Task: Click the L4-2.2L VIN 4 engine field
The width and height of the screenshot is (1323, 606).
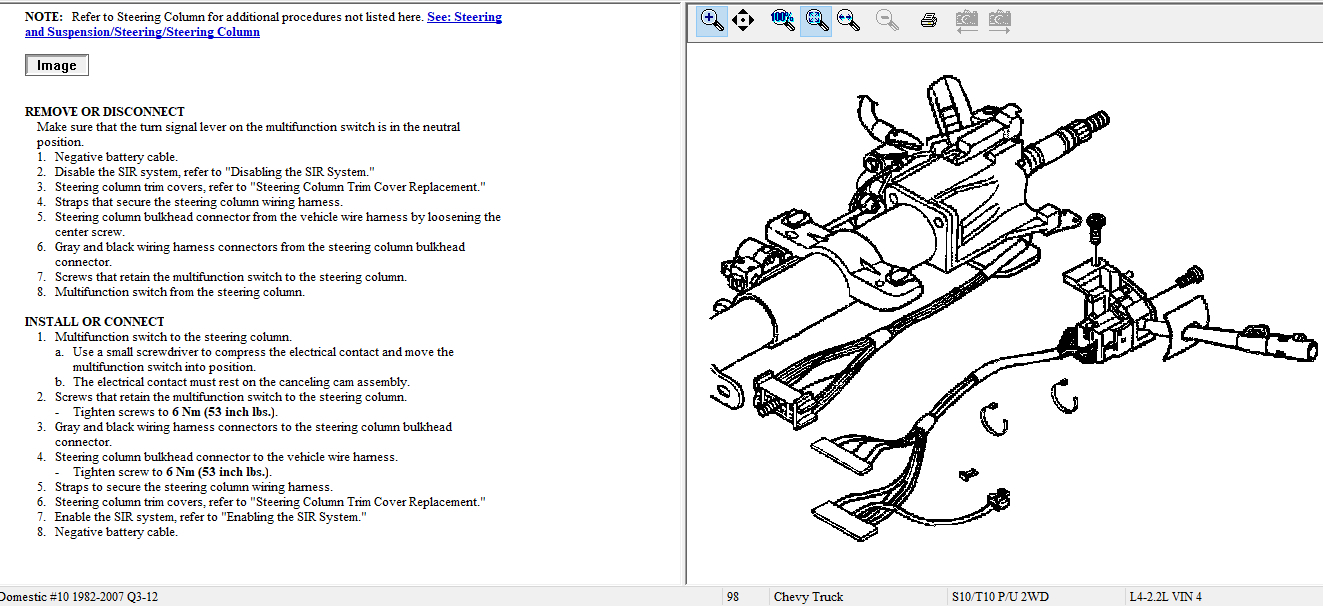Action: [1165, 597]
